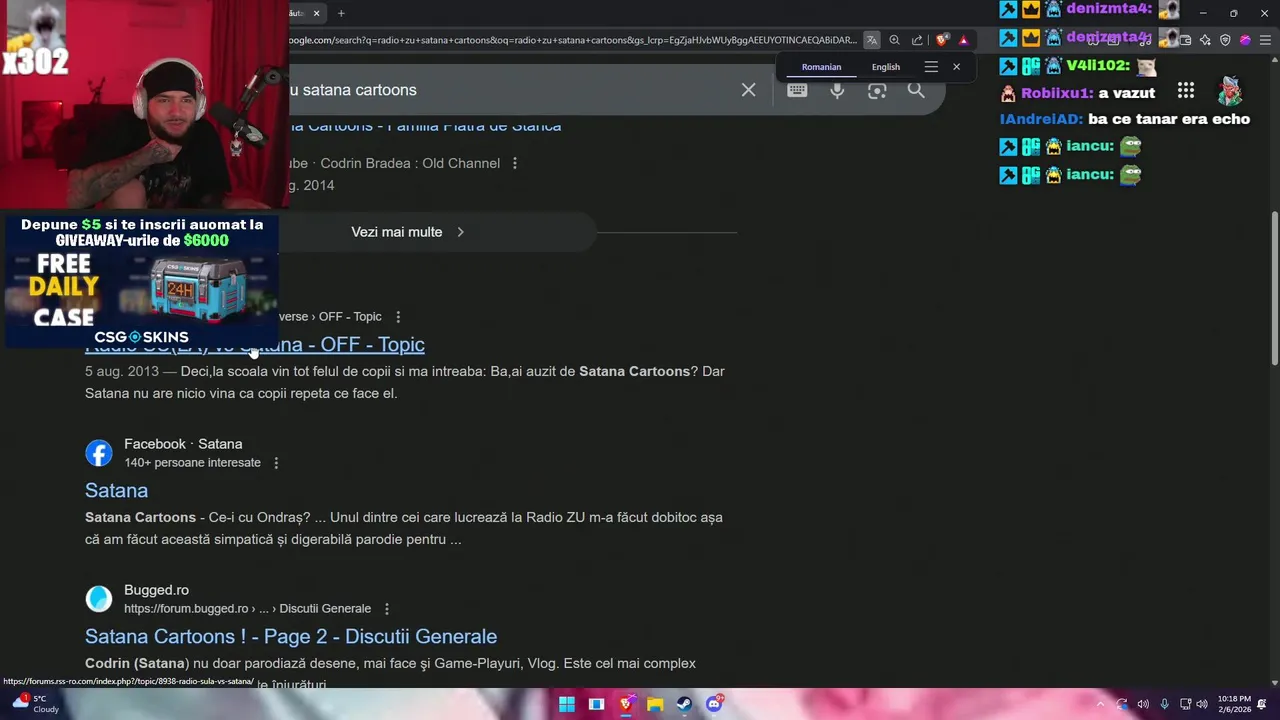Open Brave Wallet icon in toolbar
The image size is (1280, 720).
pyautogui.click(x=1185, y=40)
